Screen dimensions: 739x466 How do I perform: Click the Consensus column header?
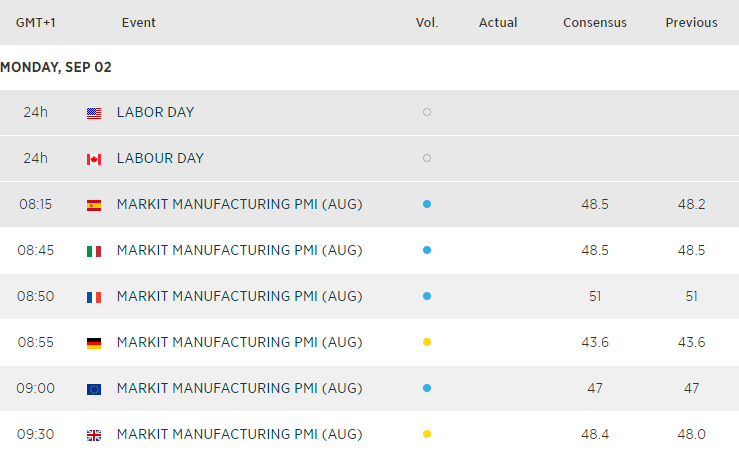(x=594, y=22)
